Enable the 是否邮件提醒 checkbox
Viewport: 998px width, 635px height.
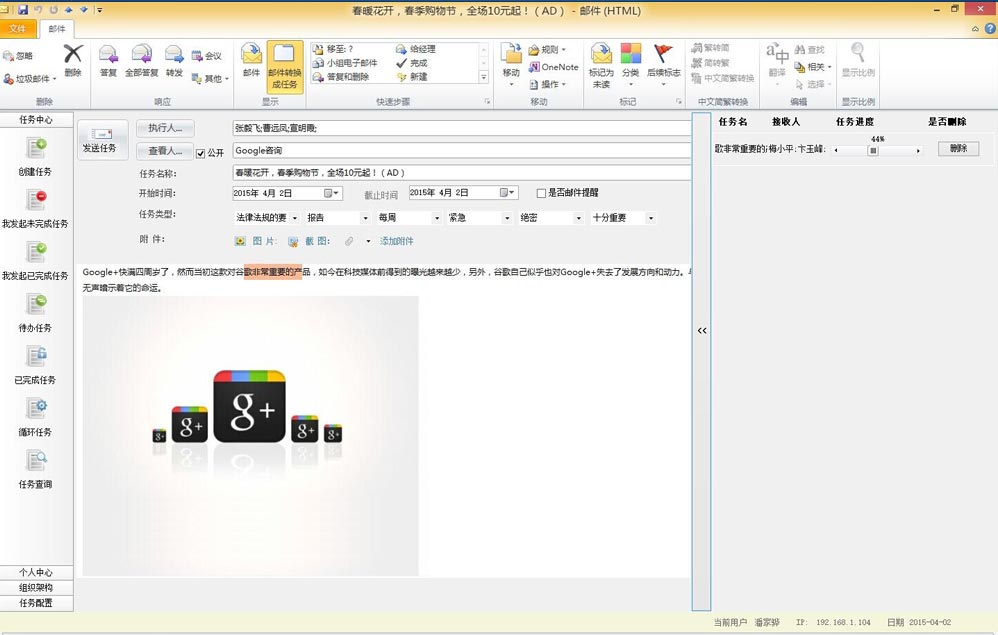(541, 193)
